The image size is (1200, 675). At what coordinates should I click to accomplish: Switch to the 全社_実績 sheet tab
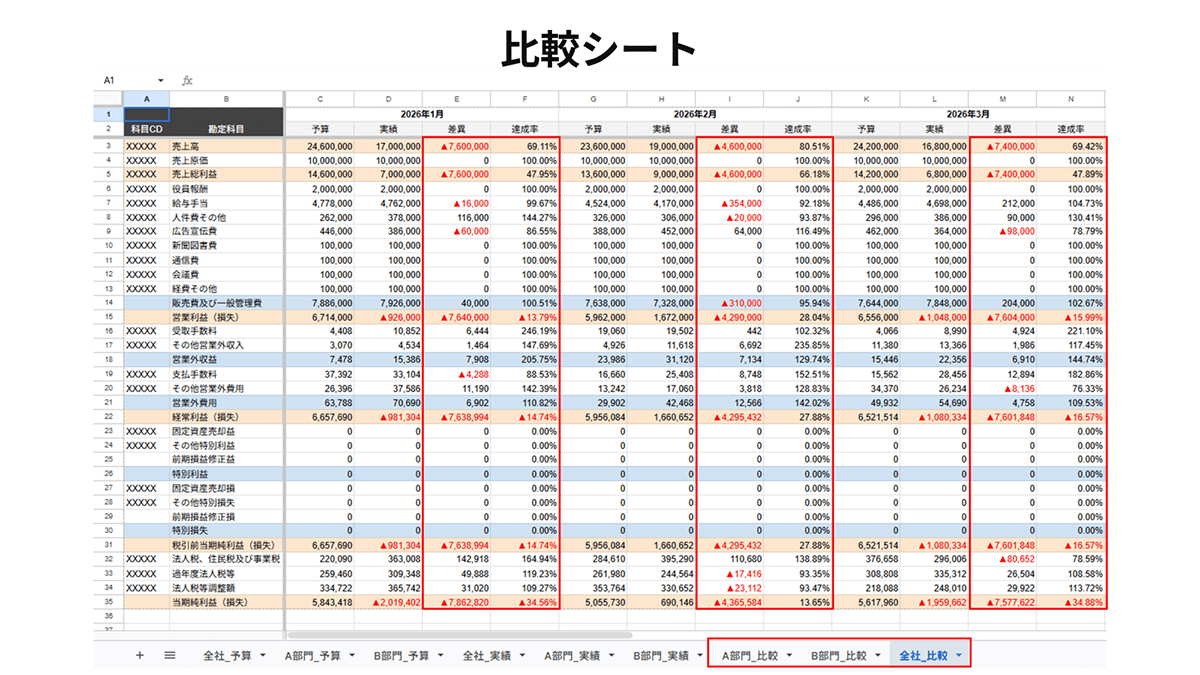tap(487, 656)
